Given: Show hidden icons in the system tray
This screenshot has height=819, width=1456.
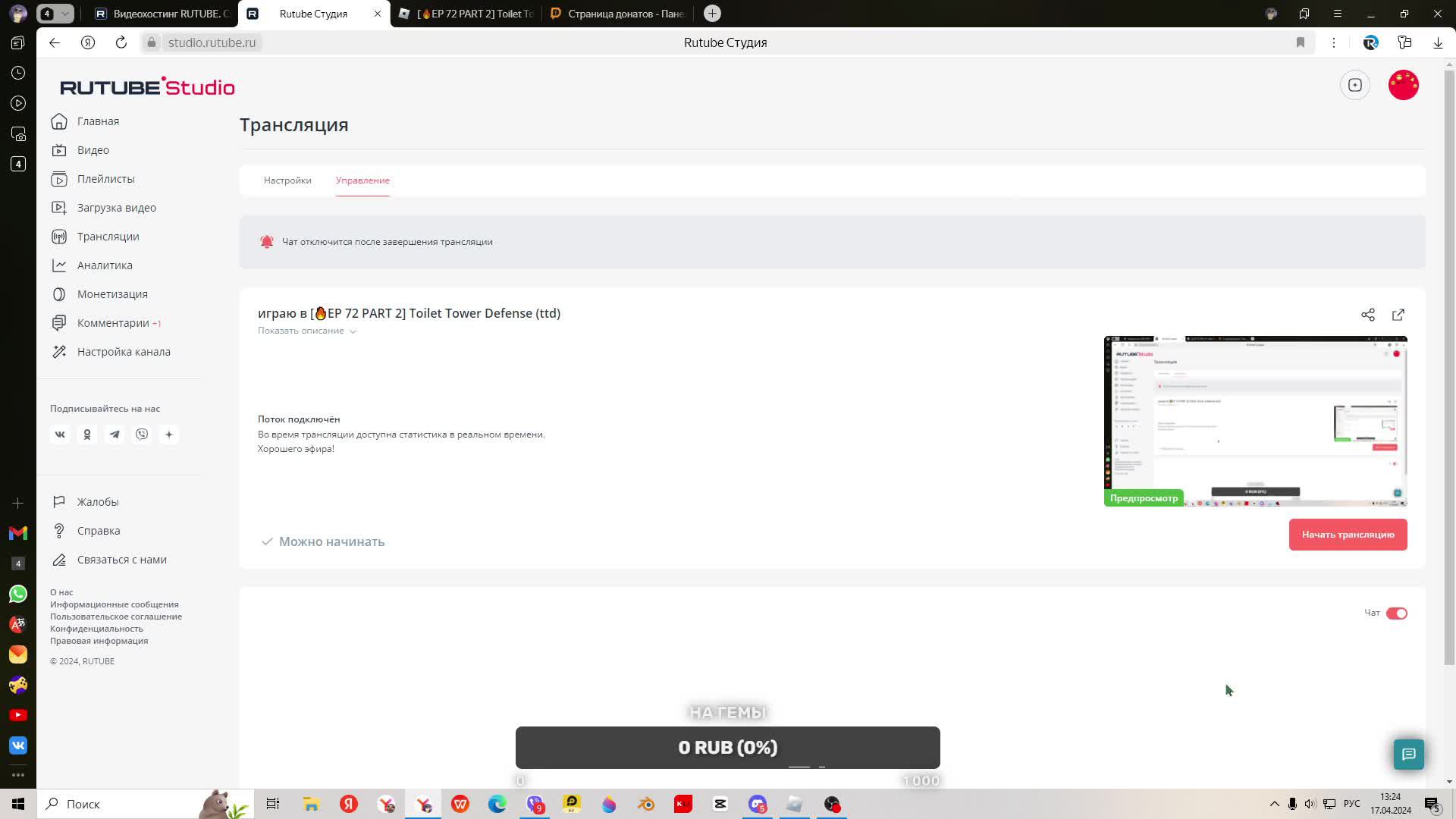Looking at the screenshot, I should [x=1274, y=804].
